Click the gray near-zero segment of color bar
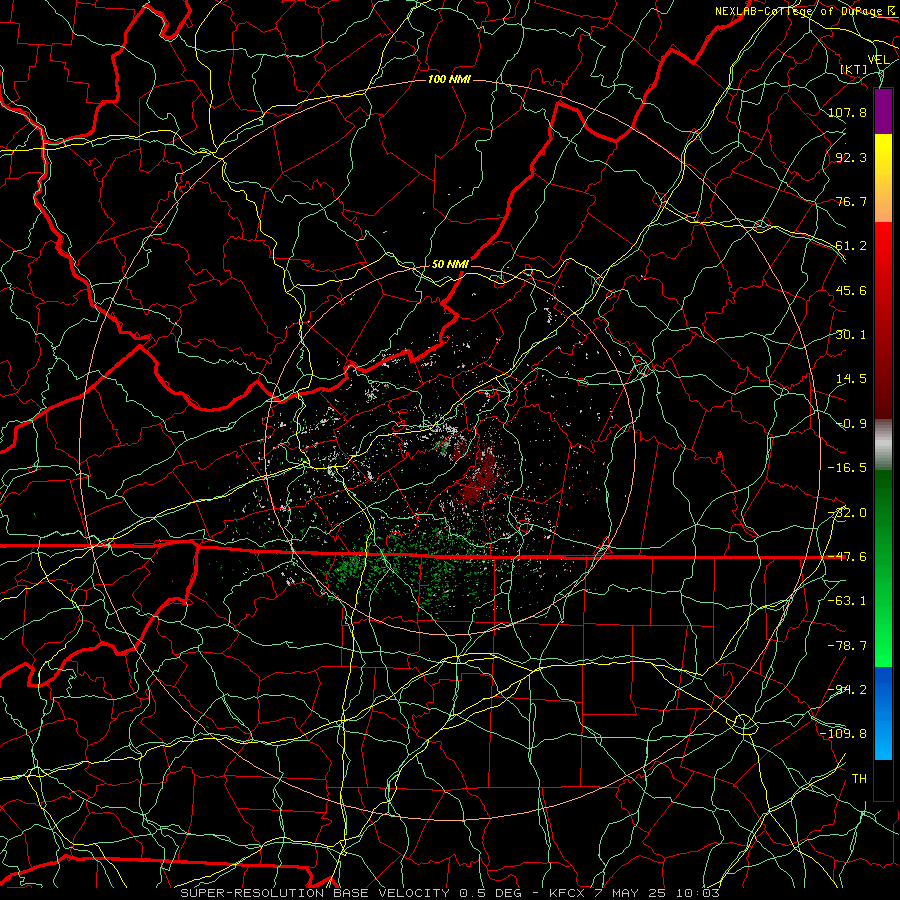The image size is (900, 900). pos(883,445)
